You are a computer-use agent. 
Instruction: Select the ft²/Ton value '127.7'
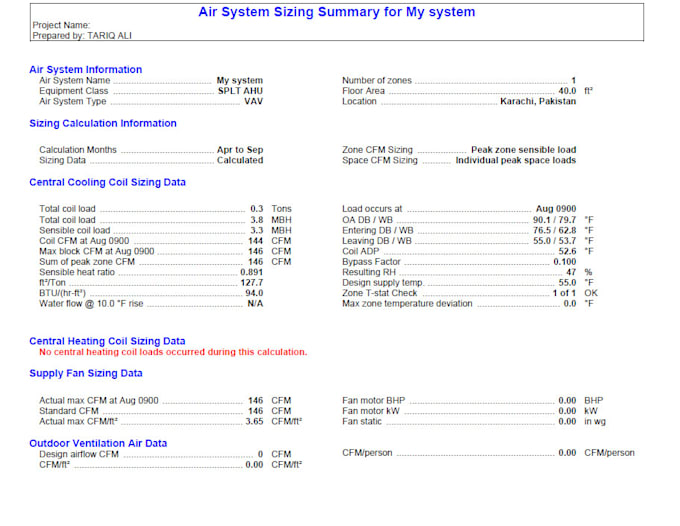coord(252,282)
